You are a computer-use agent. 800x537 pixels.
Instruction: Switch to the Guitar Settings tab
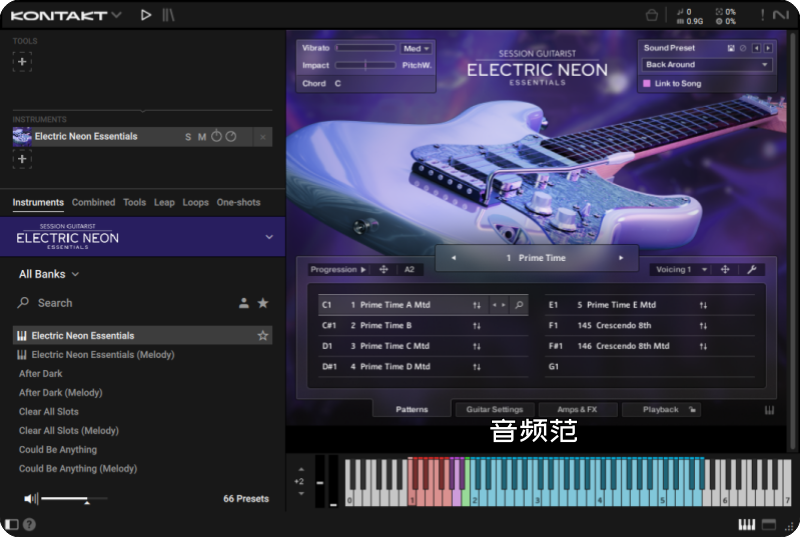[494, 409]
